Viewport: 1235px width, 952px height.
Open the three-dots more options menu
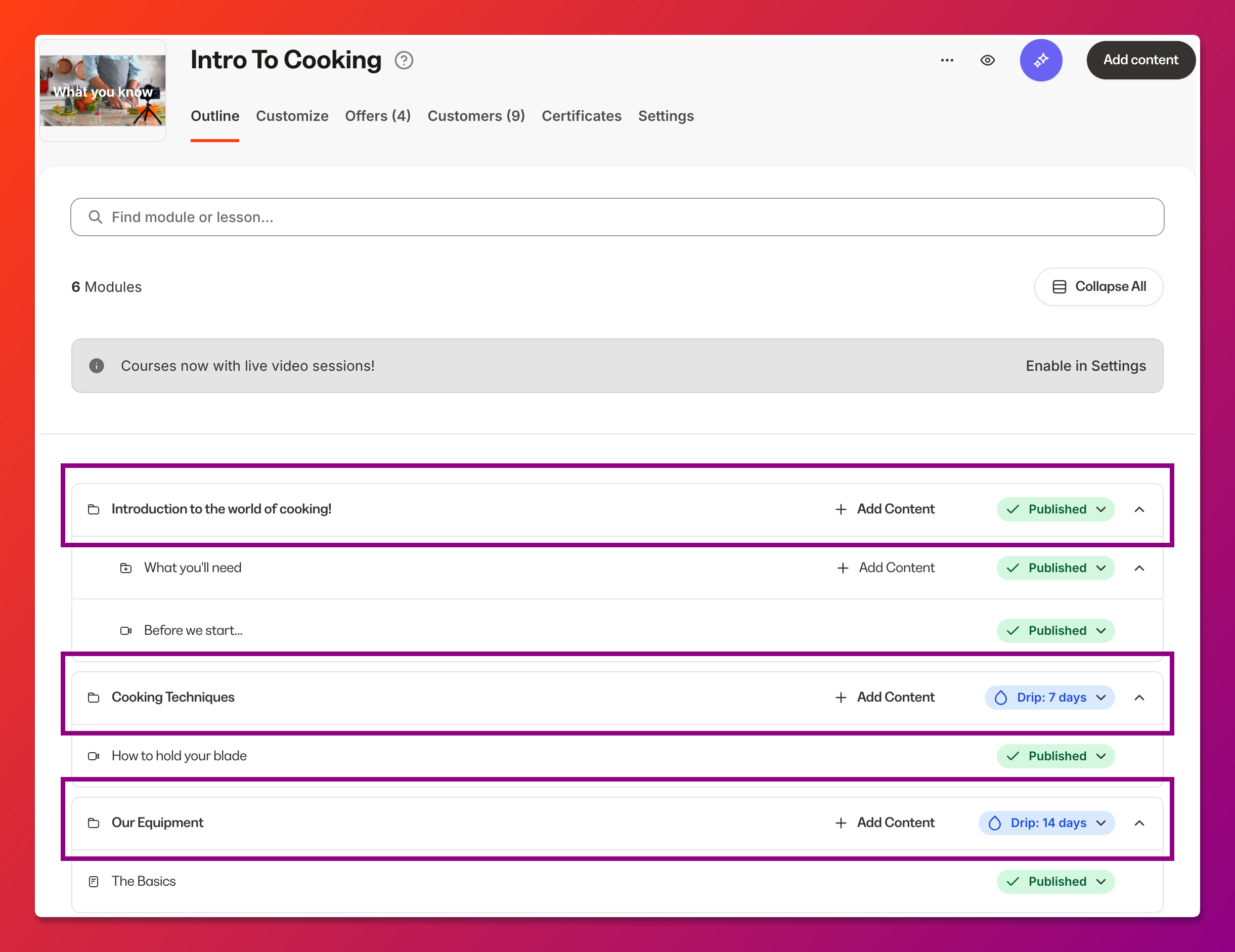coord(947,60)
